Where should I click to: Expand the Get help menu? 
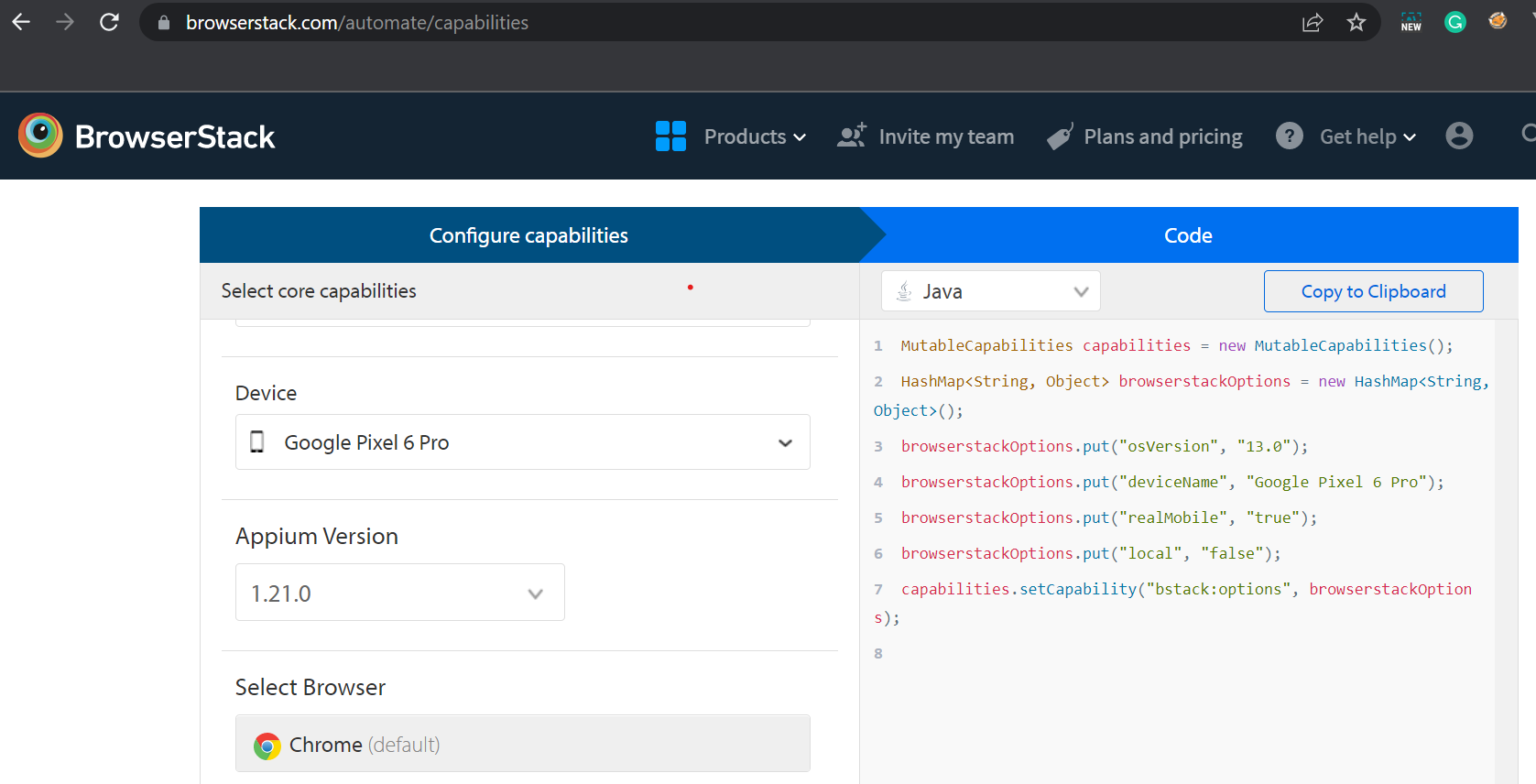[1367, 137]
